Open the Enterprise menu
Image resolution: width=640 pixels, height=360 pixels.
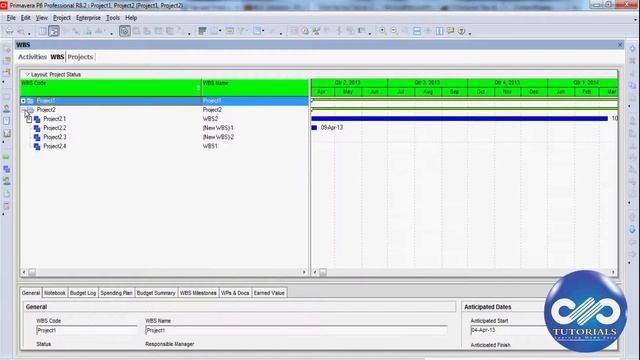(x=88, y=18)
